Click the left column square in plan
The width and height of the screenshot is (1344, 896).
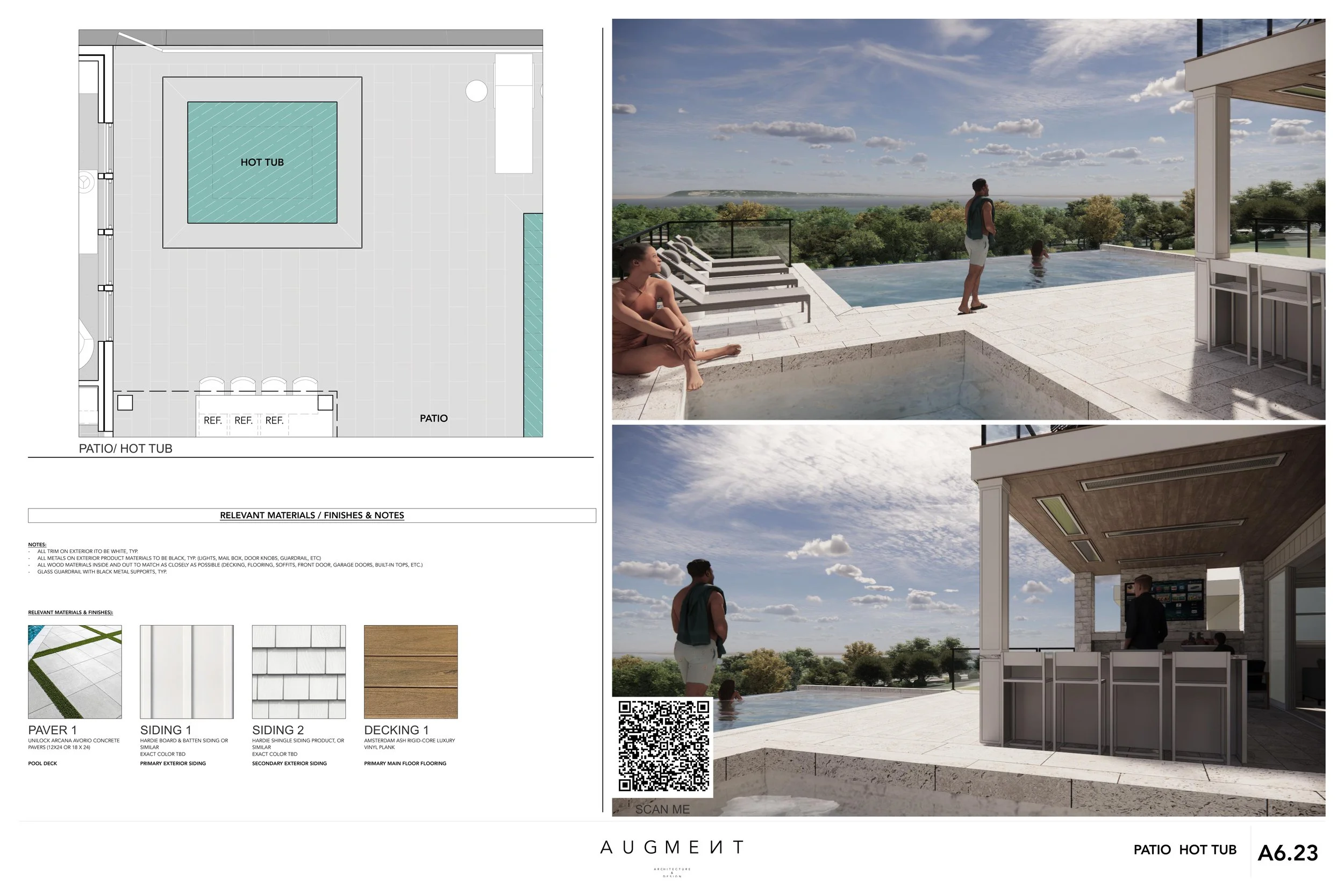coord(125,403)
